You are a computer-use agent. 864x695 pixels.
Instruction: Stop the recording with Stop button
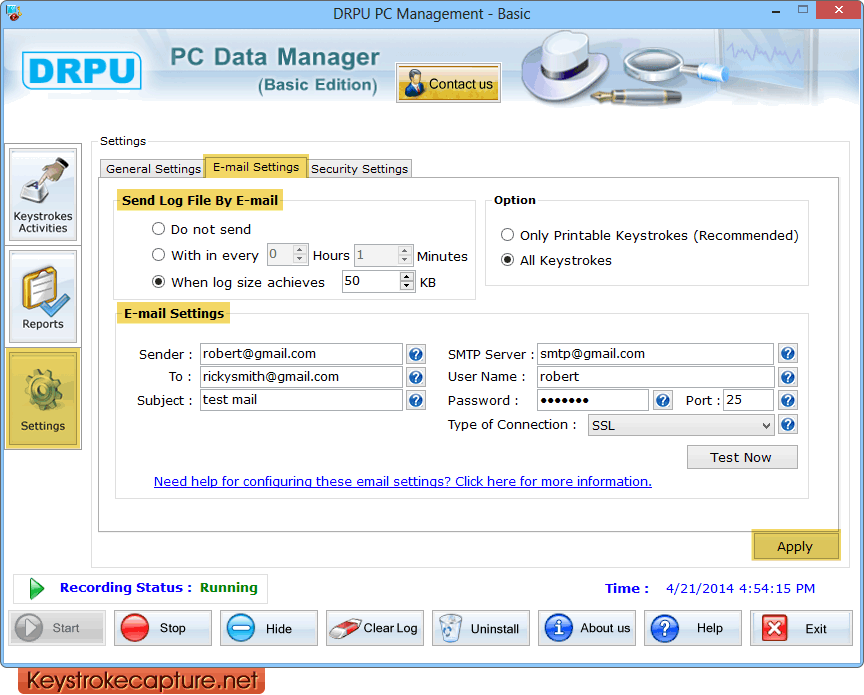pos(163,628)
